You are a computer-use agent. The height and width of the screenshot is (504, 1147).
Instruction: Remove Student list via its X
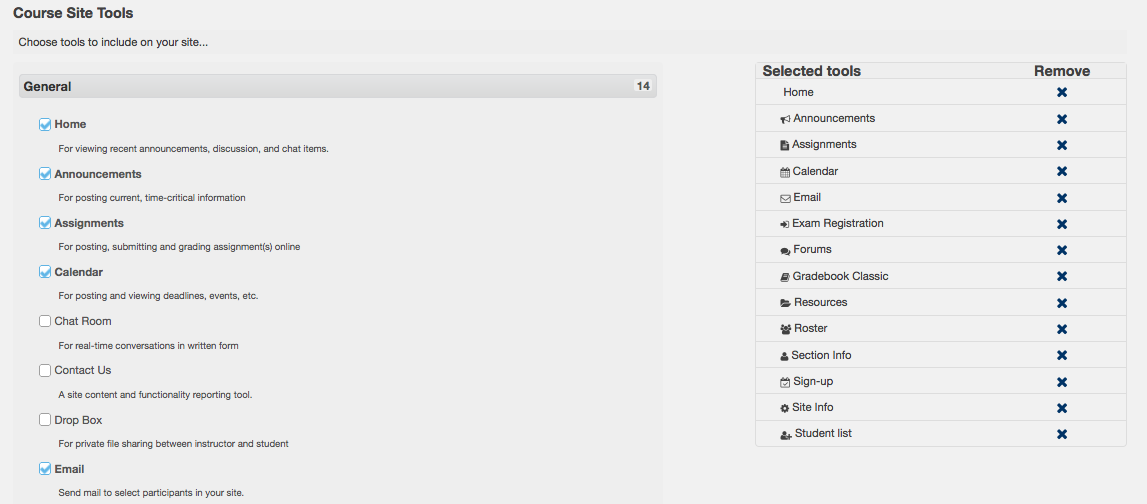coord(1061,435)
